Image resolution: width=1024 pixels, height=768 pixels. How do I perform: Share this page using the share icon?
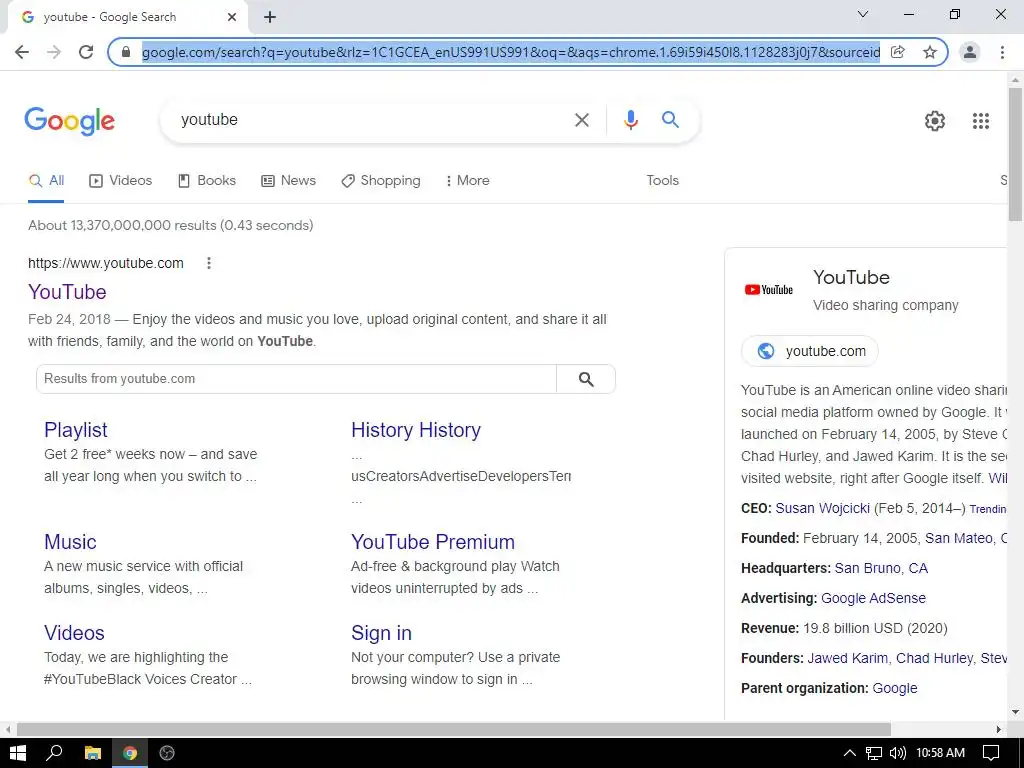click(898, 52)
